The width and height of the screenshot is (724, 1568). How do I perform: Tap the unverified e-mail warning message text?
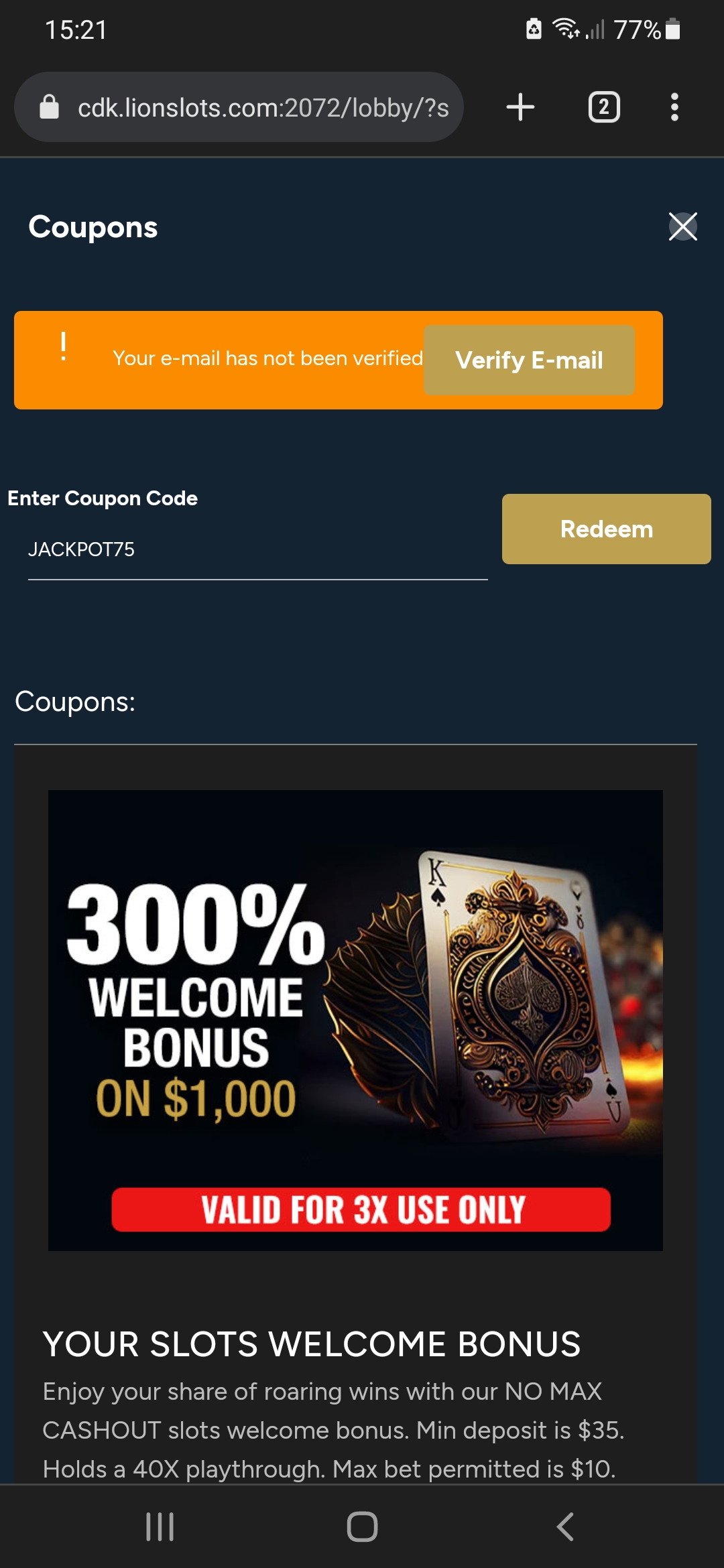(x=267, y=358)
